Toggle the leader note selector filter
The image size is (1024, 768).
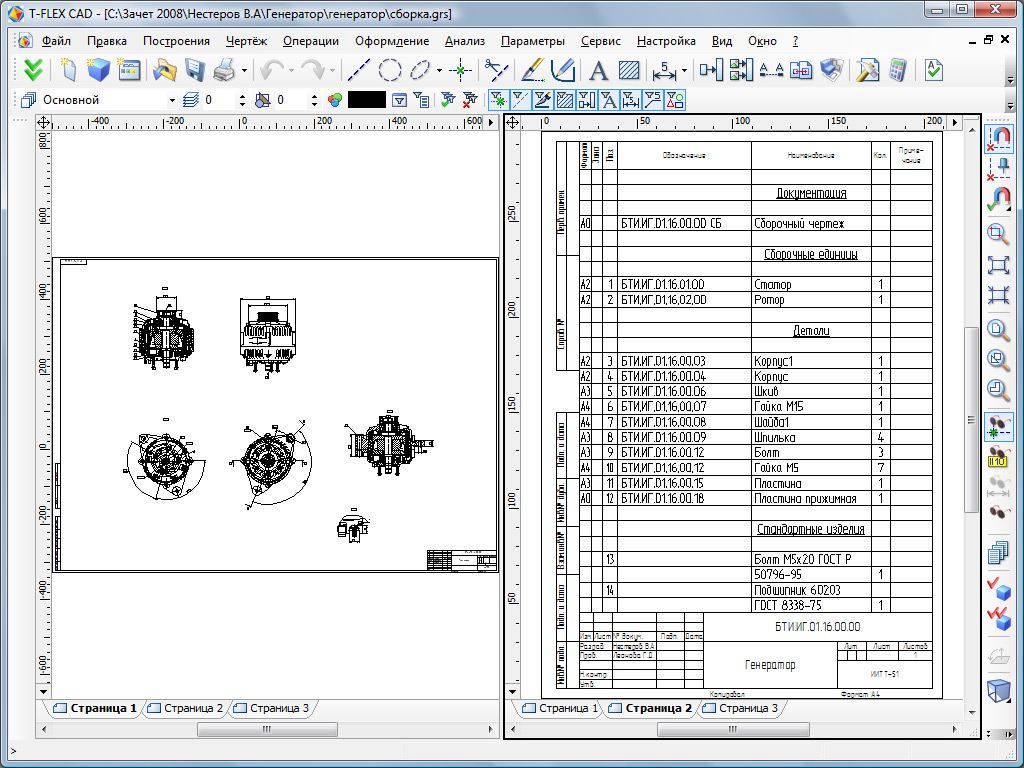652,100
